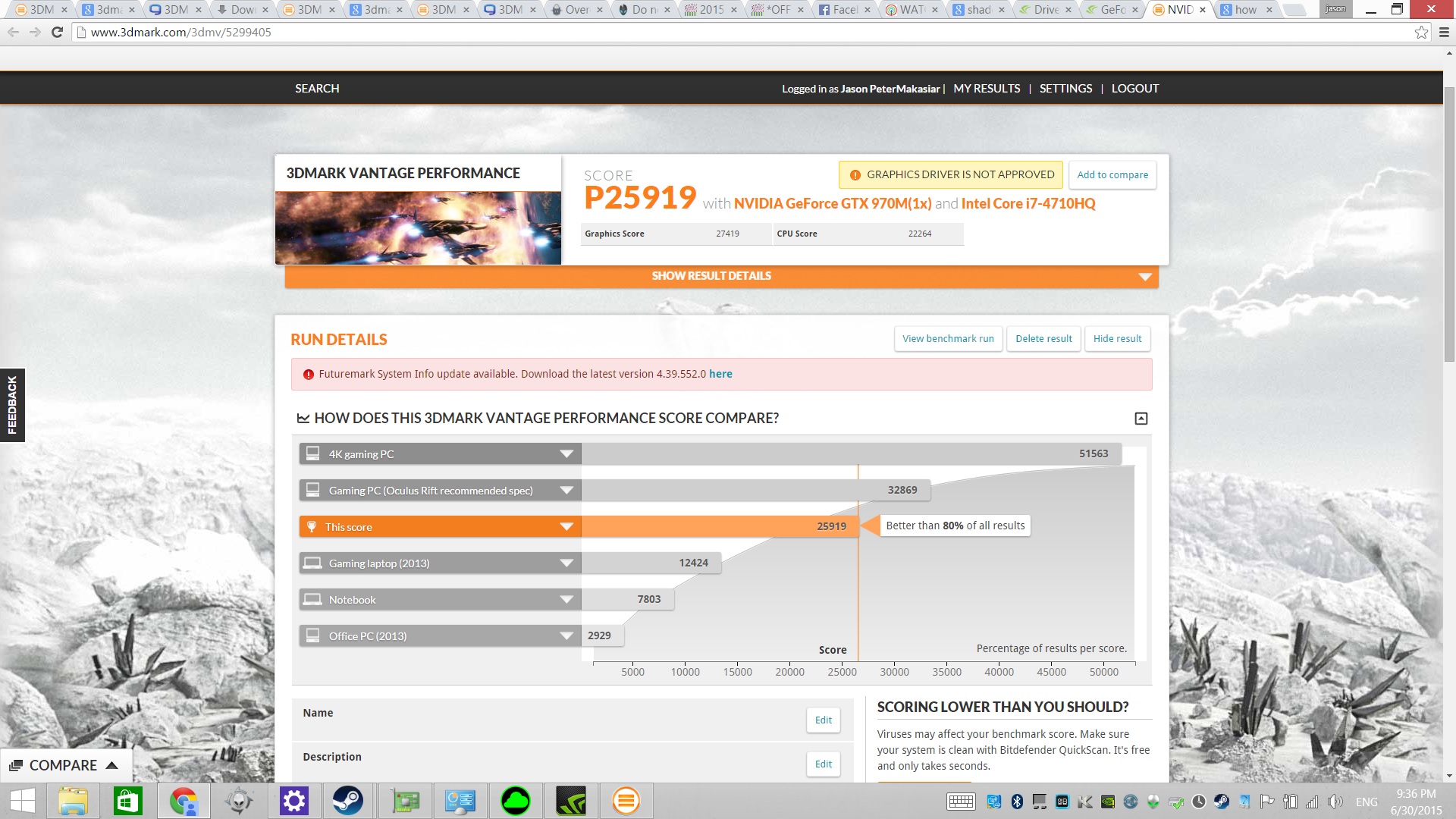Open the Chrome hamburger menu
1456x819 pixels.
click(x=1444, y=32)
